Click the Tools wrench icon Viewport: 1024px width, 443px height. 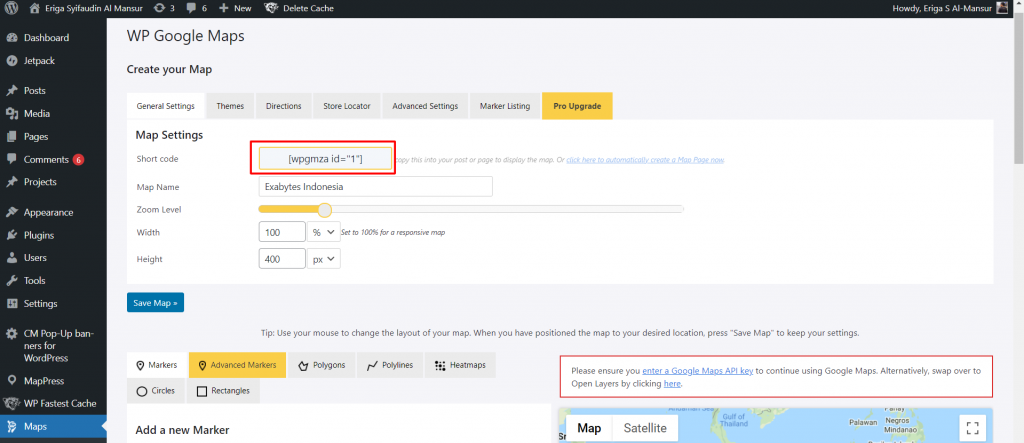[x=12, y=280]
